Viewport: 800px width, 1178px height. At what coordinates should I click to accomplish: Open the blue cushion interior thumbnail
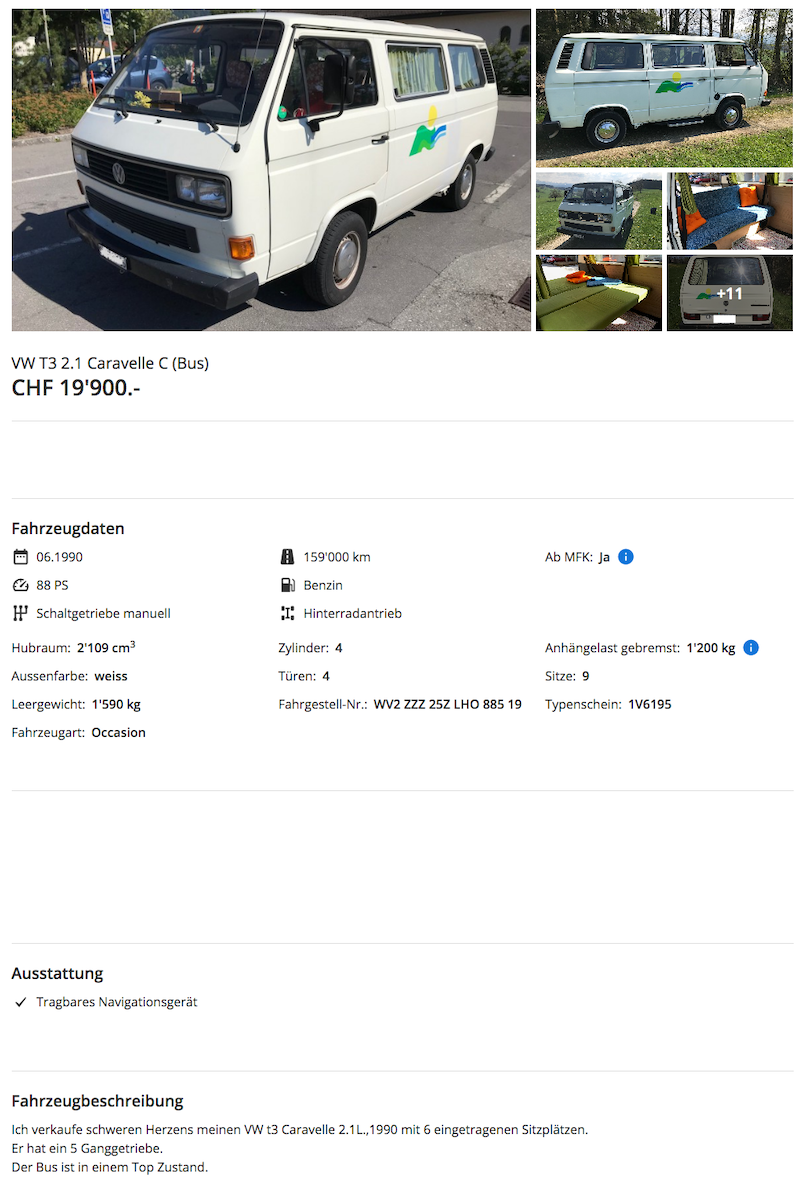coord(729,211)
